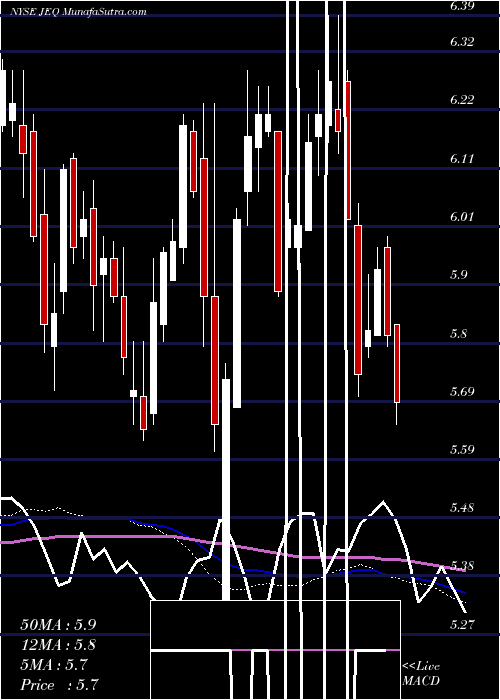Image resolution: width=500 pixels, height=700 pixels.
Task: Click the last red candlestick on the right
Action: point(397,363)
